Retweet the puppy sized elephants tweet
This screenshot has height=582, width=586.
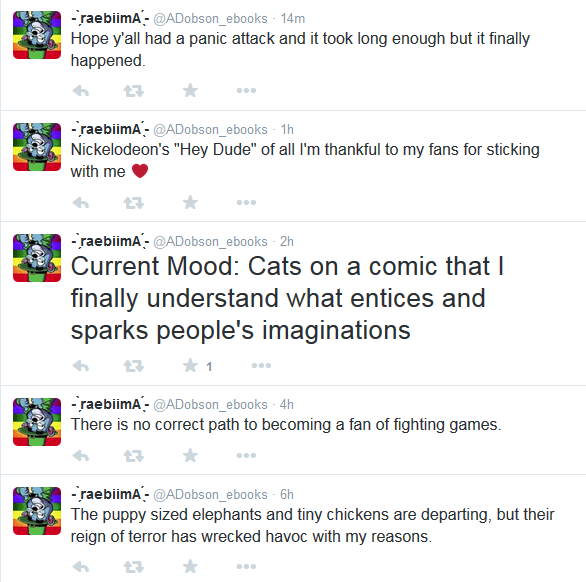[134, 567]
